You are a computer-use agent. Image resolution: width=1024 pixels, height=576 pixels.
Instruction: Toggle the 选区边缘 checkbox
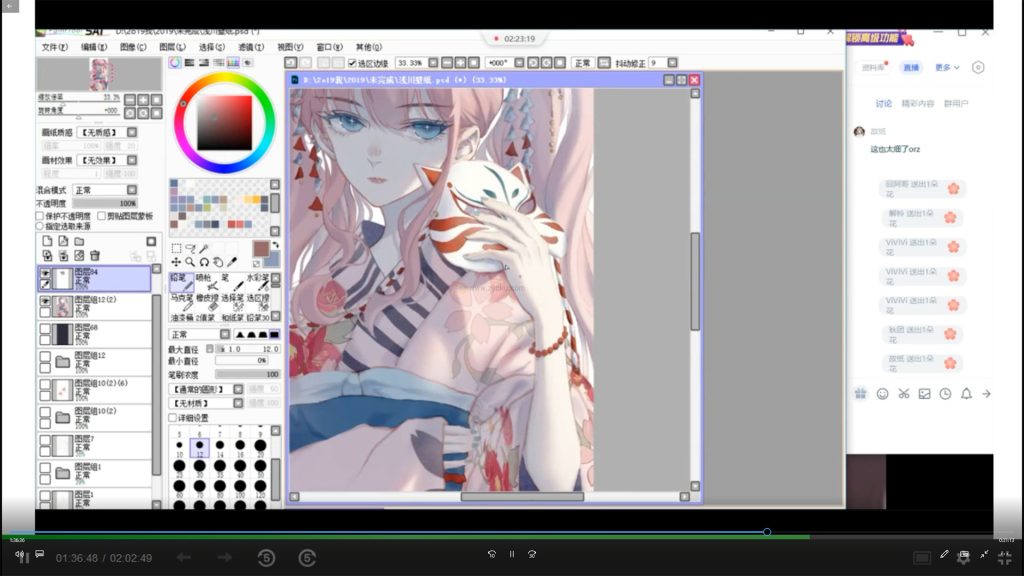click(352, 63)
